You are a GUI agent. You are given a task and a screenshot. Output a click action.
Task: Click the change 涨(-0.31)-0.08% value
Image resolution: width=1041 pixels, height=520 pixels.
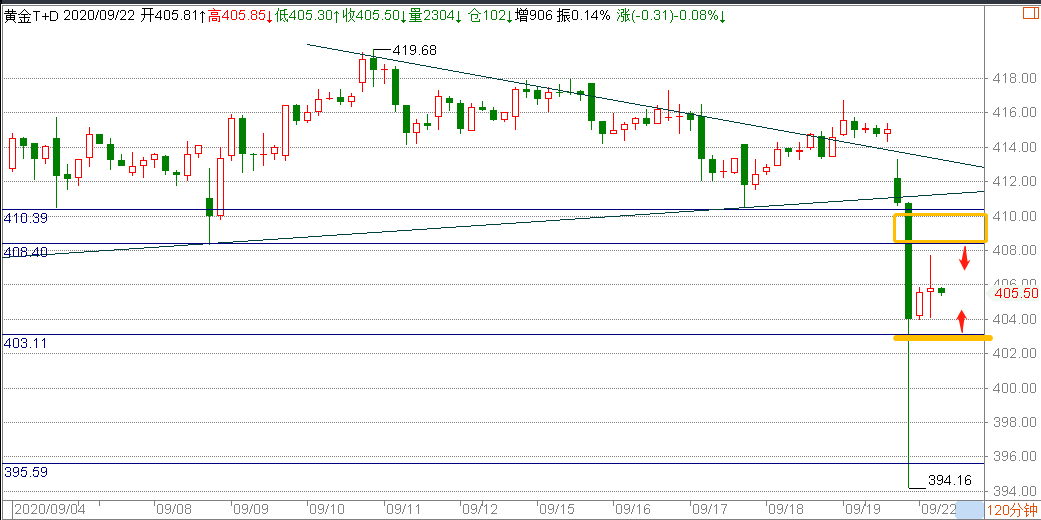coord(671,15)
